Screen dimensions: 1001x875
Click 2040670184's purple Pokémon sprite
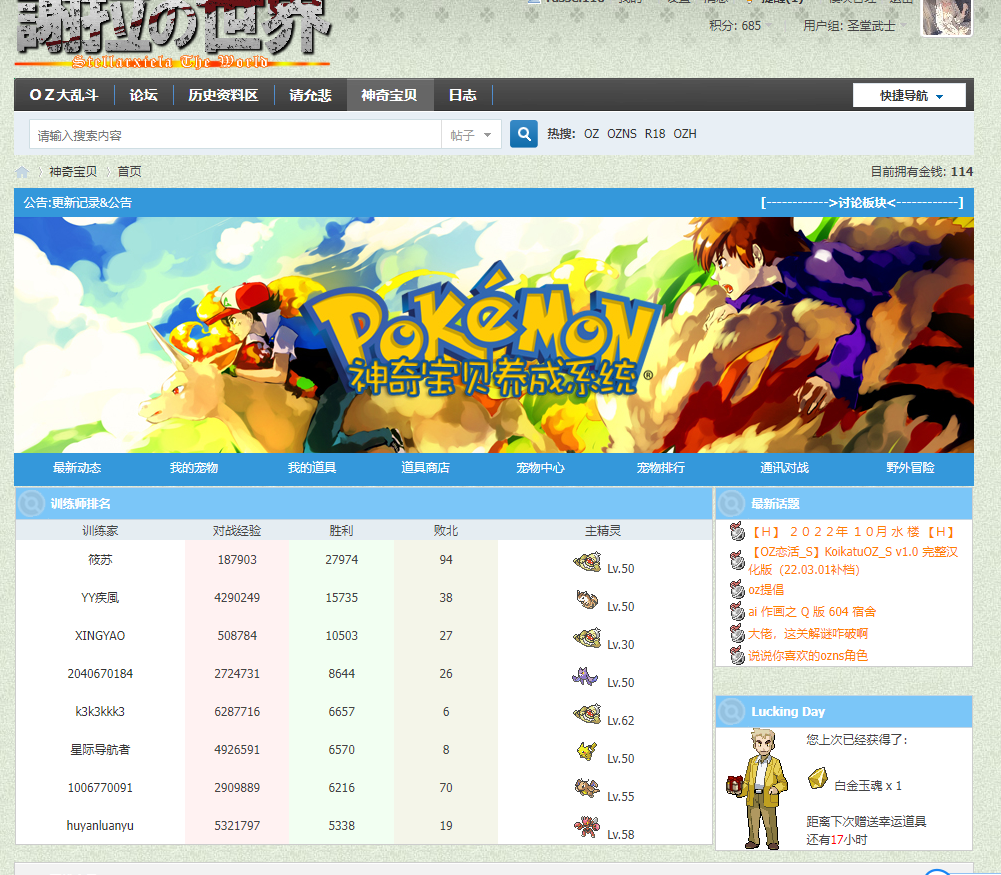[x=585, y=676]
